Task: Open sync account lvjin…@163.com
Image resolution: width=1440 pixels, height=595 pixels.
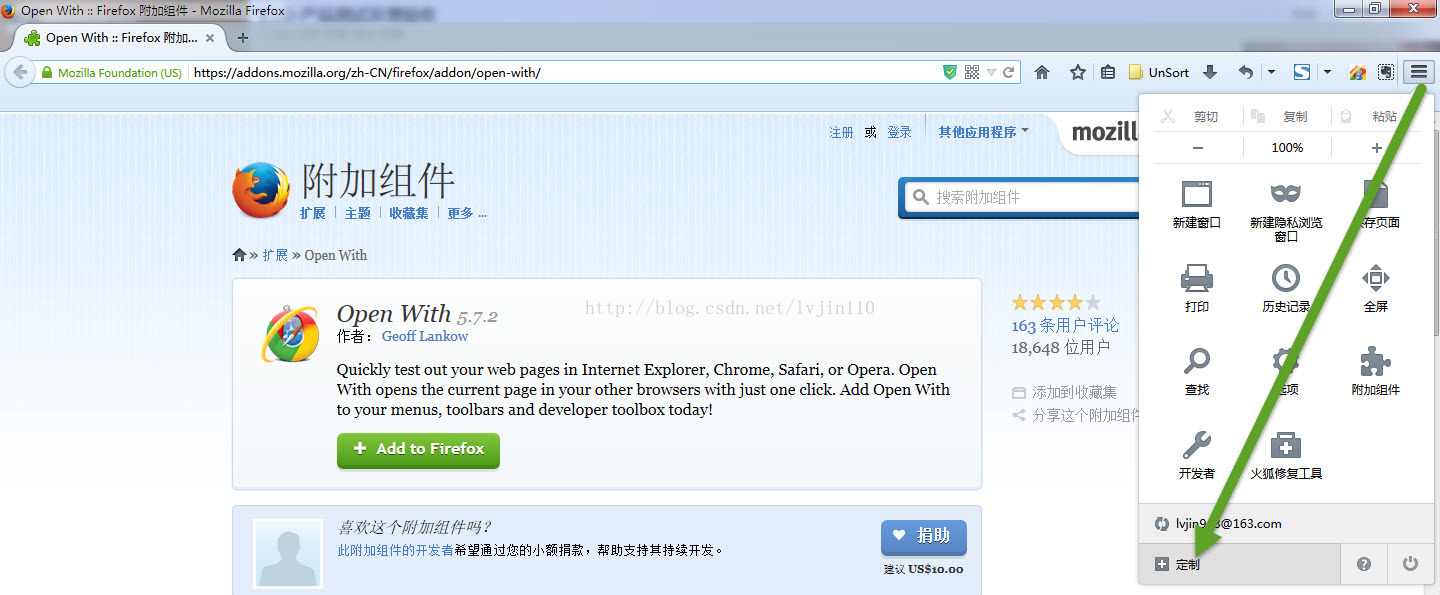Action: (x=1285, y=524)
